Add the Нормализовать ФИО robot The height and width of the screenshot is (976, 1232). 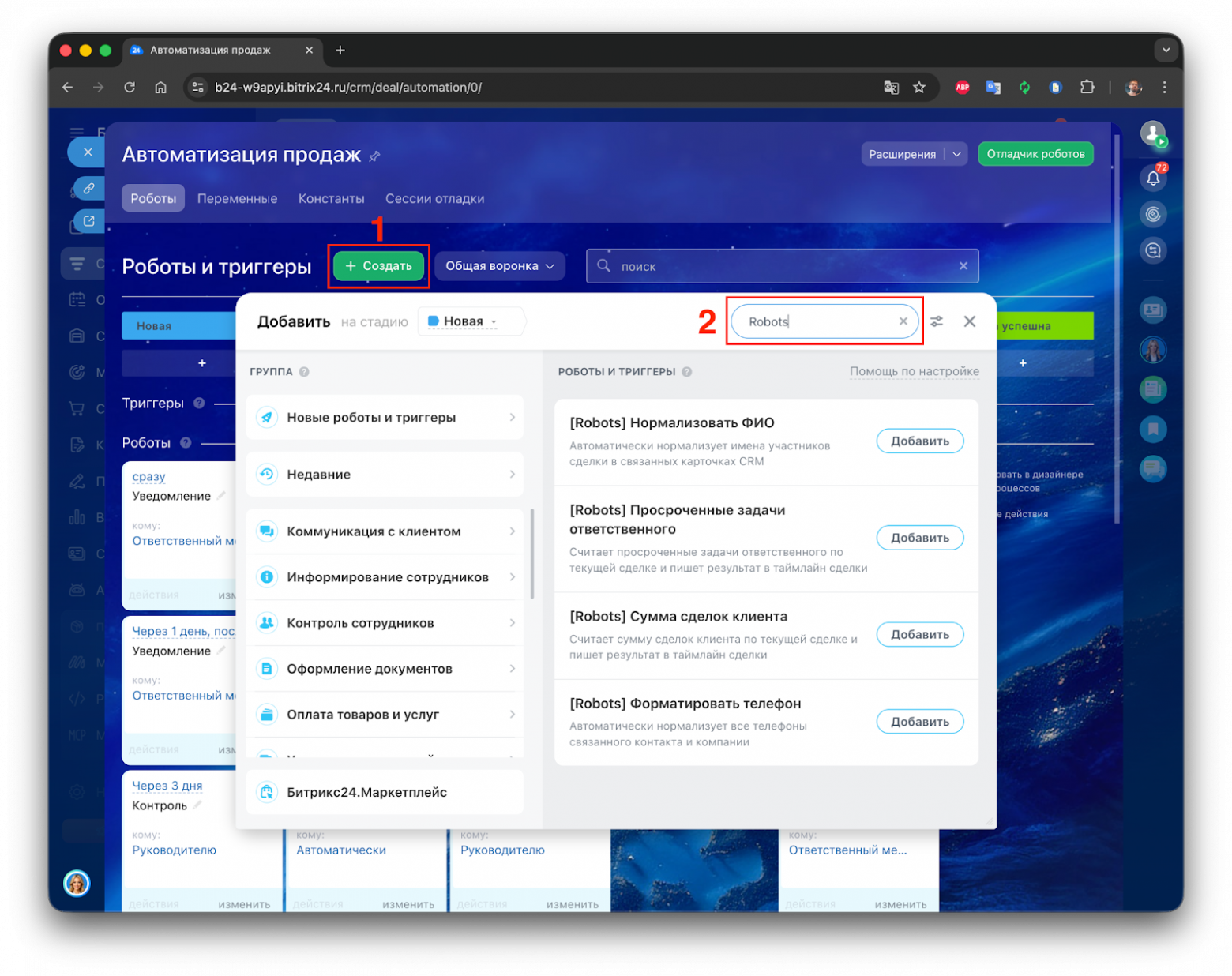pos(920,441)
